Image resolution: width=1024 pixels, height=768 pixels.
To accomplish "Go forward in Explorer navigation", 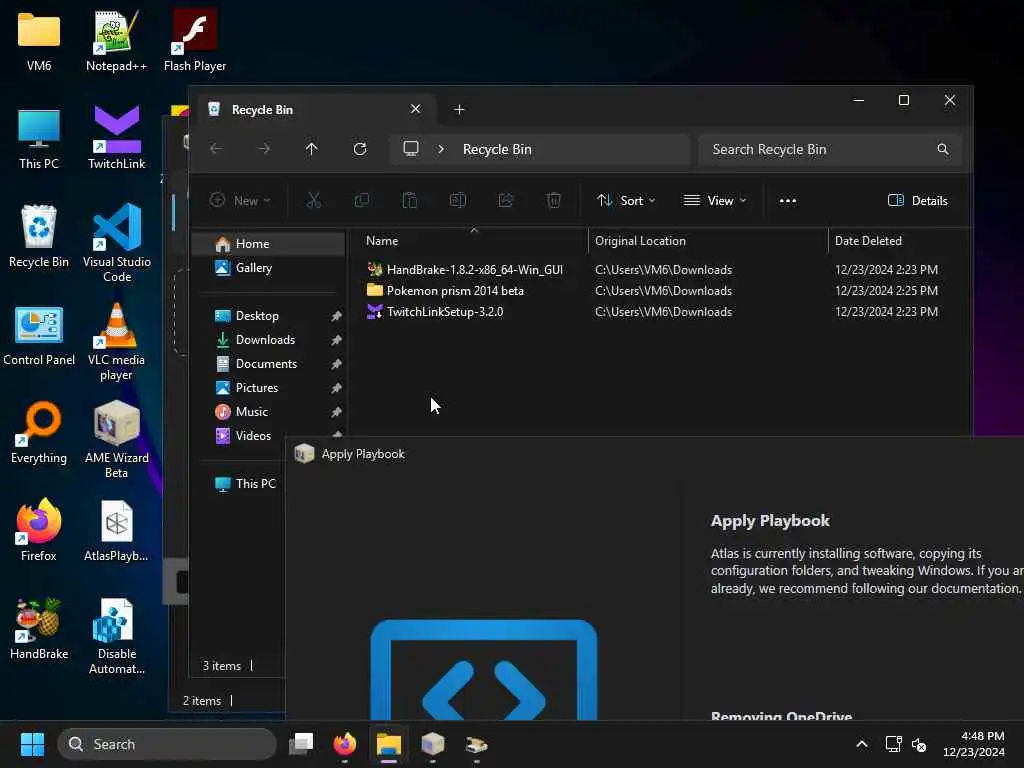I will 264,149.
